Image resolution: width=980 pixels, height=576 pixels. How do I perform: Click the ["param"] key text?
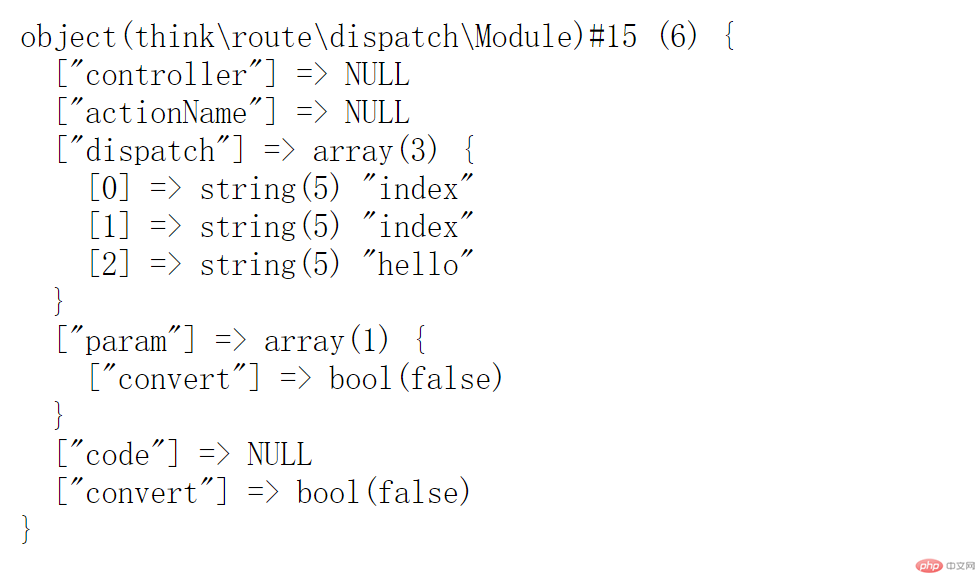point(126,341)
